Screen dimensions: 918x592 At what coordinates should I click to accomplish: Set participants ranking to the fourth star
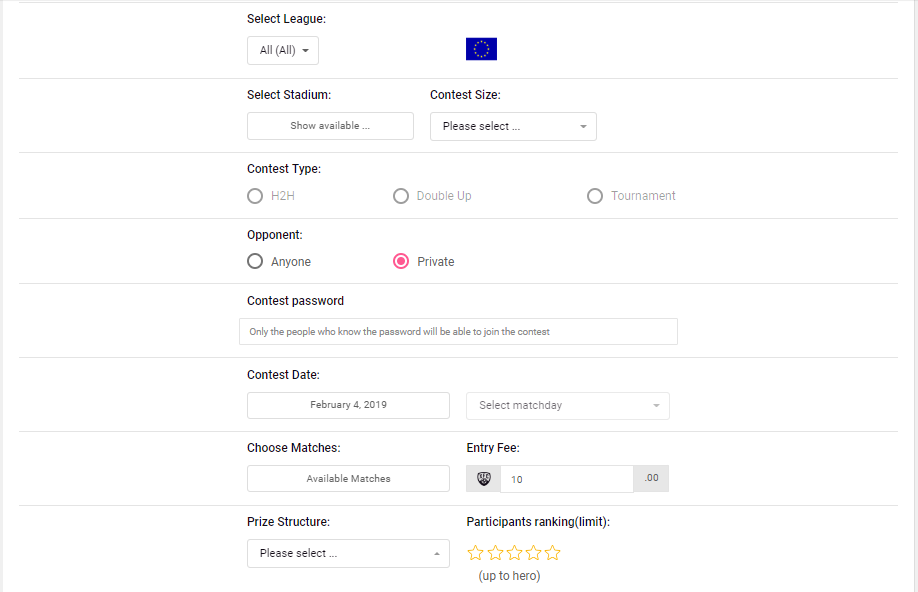point(533,553)
